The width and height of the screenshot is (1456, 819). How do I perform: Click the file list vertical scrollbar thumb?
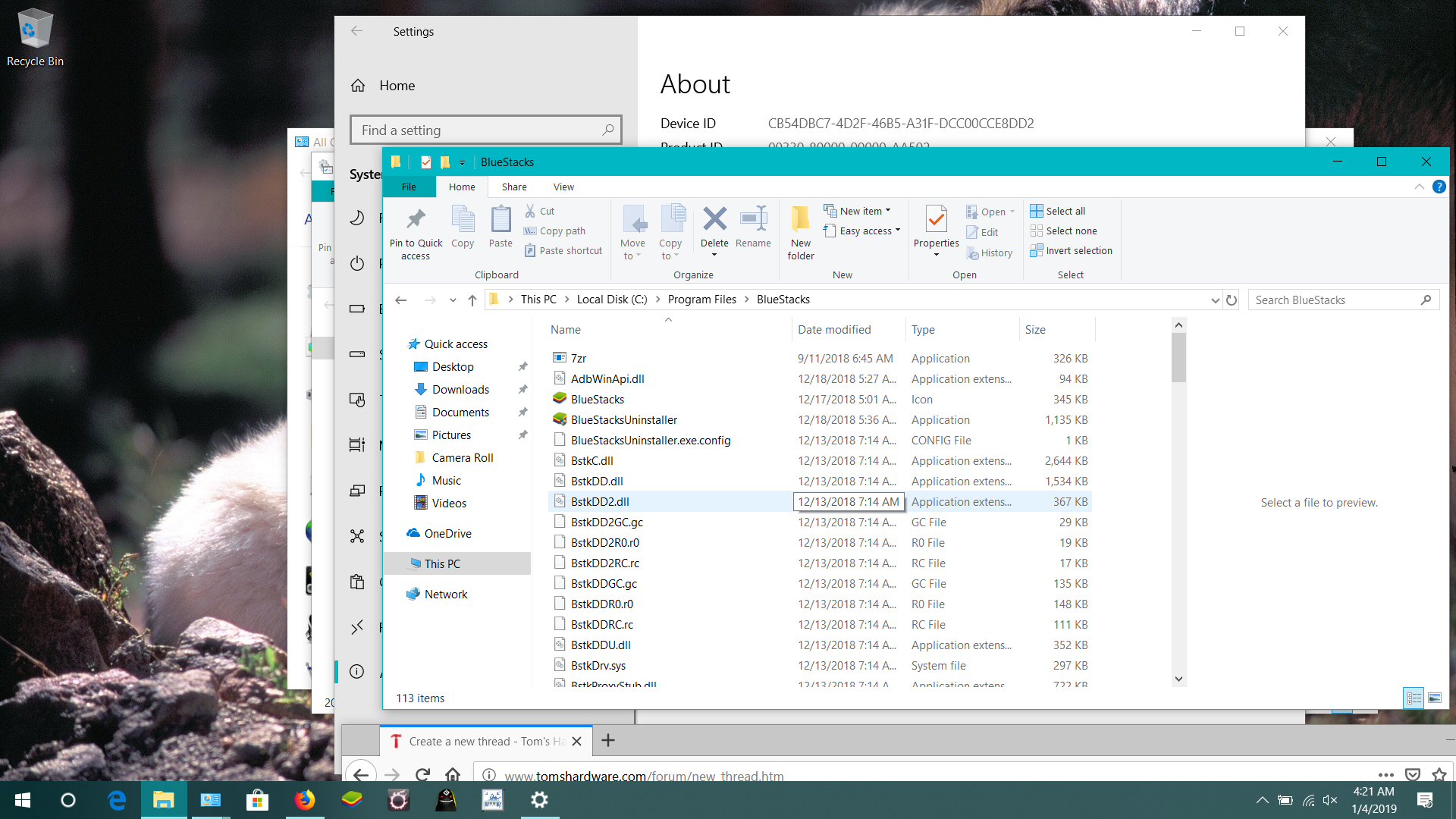(x=1178, y=356)
